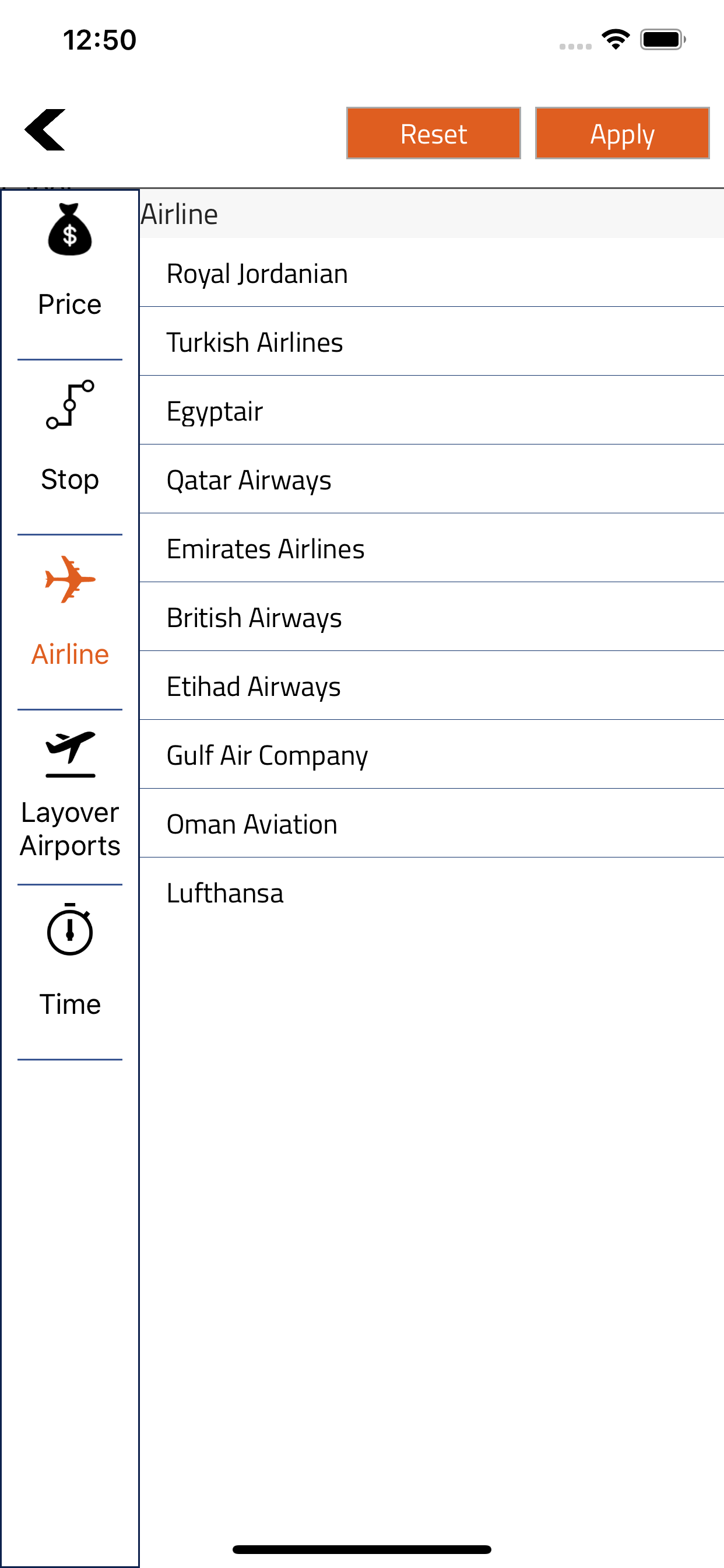Select Etihad Airways entry
This screenshot has height=1568, width=724.
pos(431,685)
